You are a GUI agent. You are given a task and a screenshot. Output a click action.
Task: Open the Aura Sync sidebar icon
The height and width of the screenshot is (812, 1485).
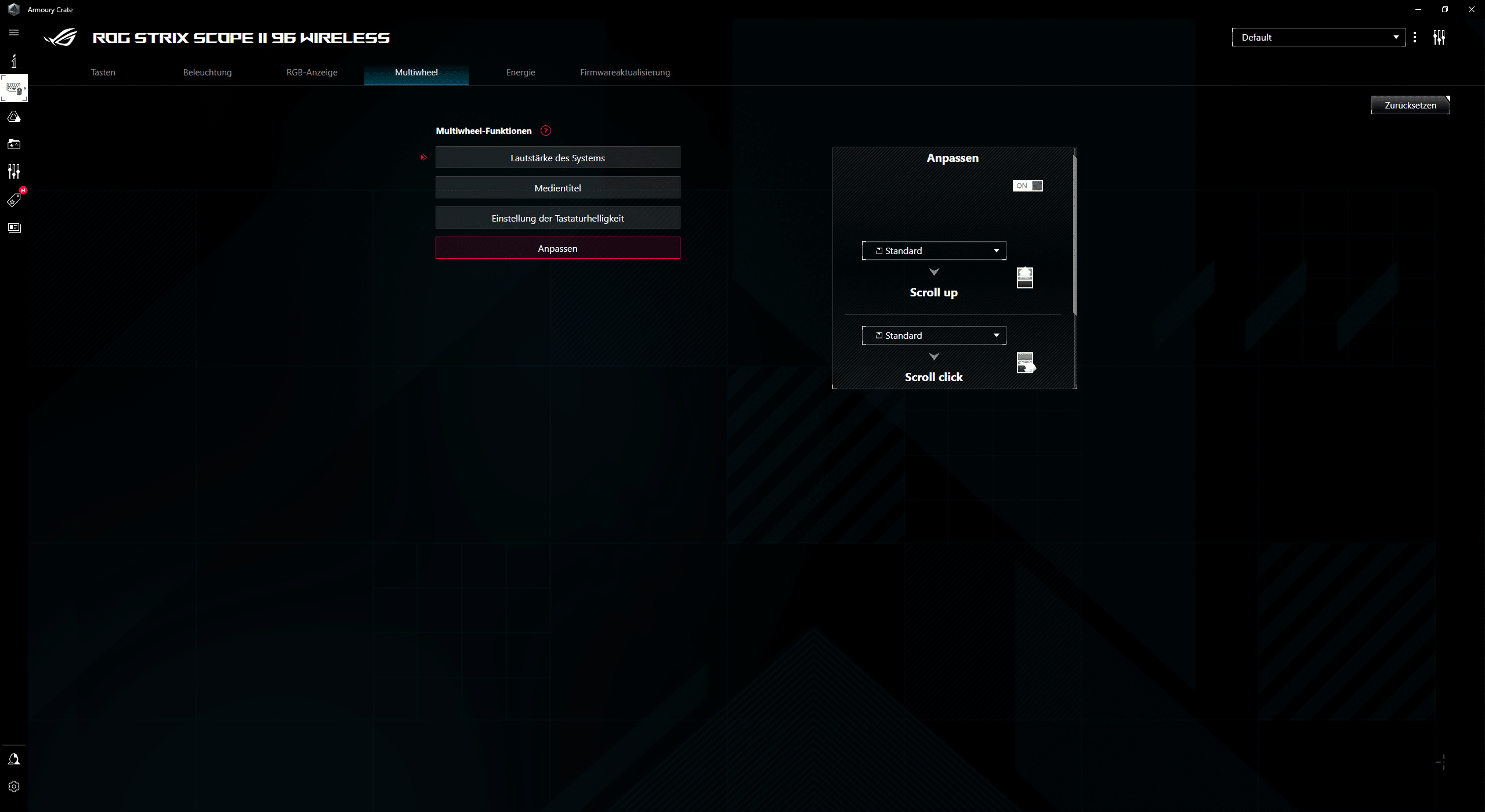click(x=14, y=117)
